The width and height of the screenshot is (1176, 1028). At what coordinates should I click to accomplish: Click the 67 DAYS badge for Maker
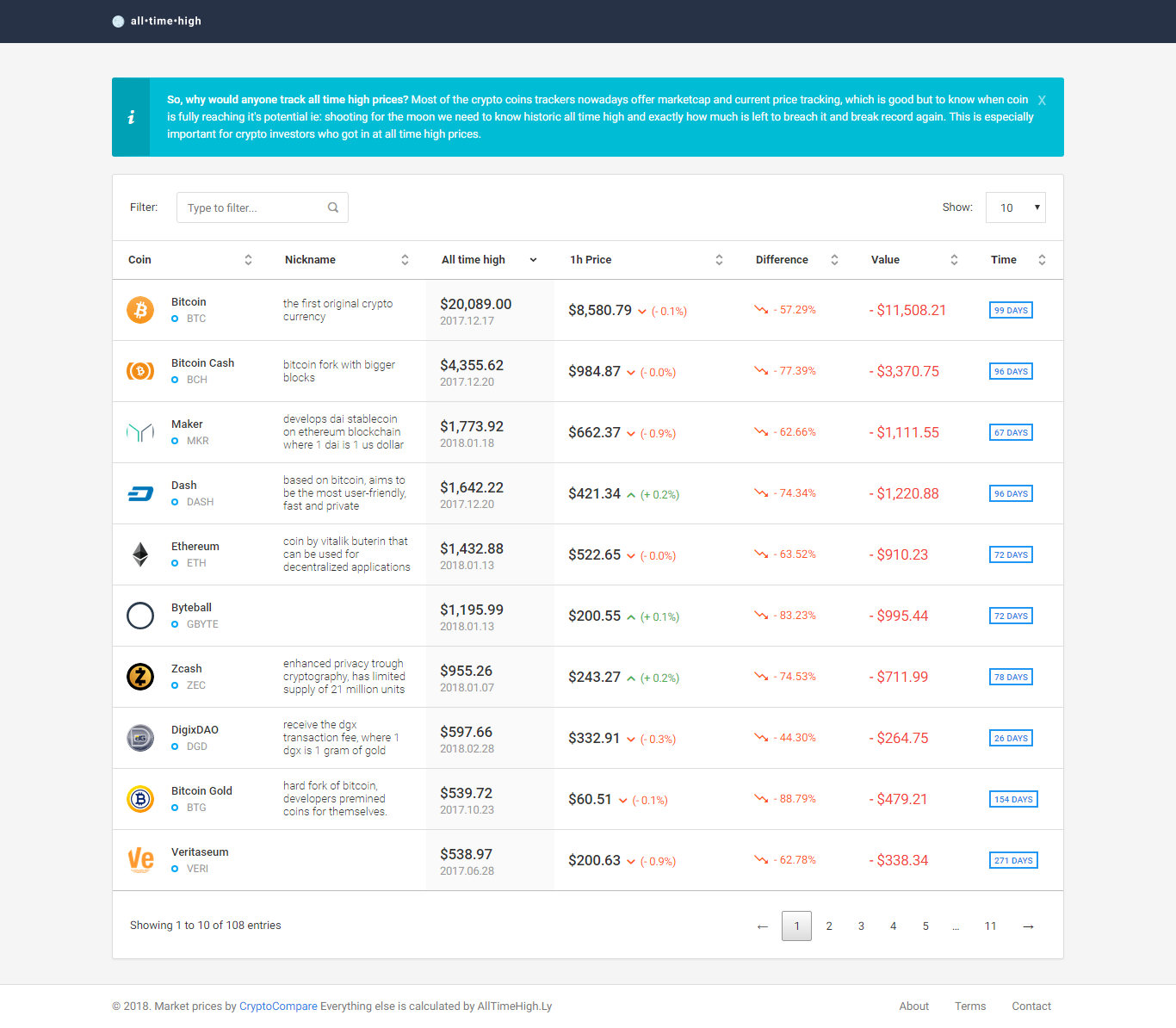tap(1011, 432)
